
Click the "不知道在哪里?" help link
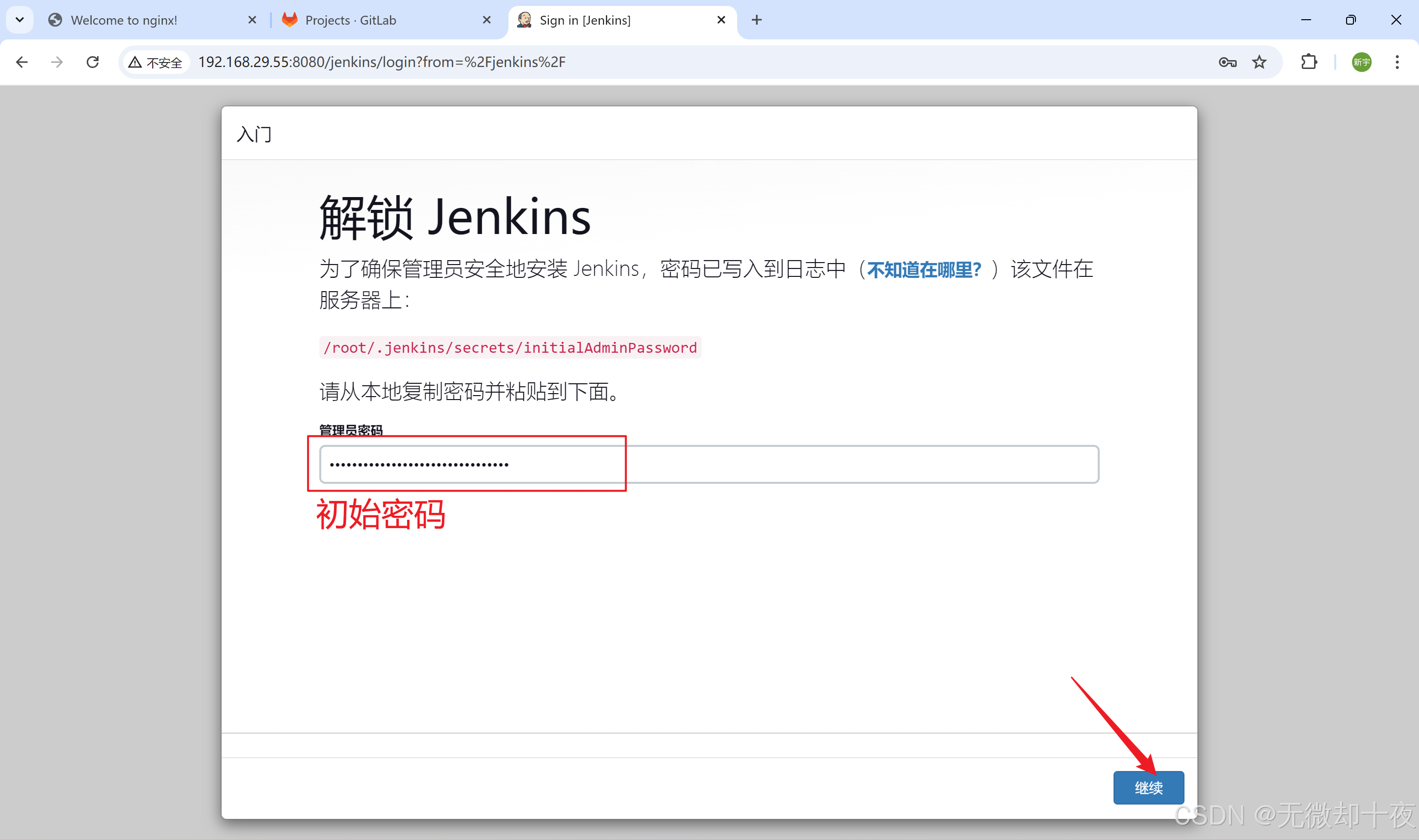click(x=924, y=269)
